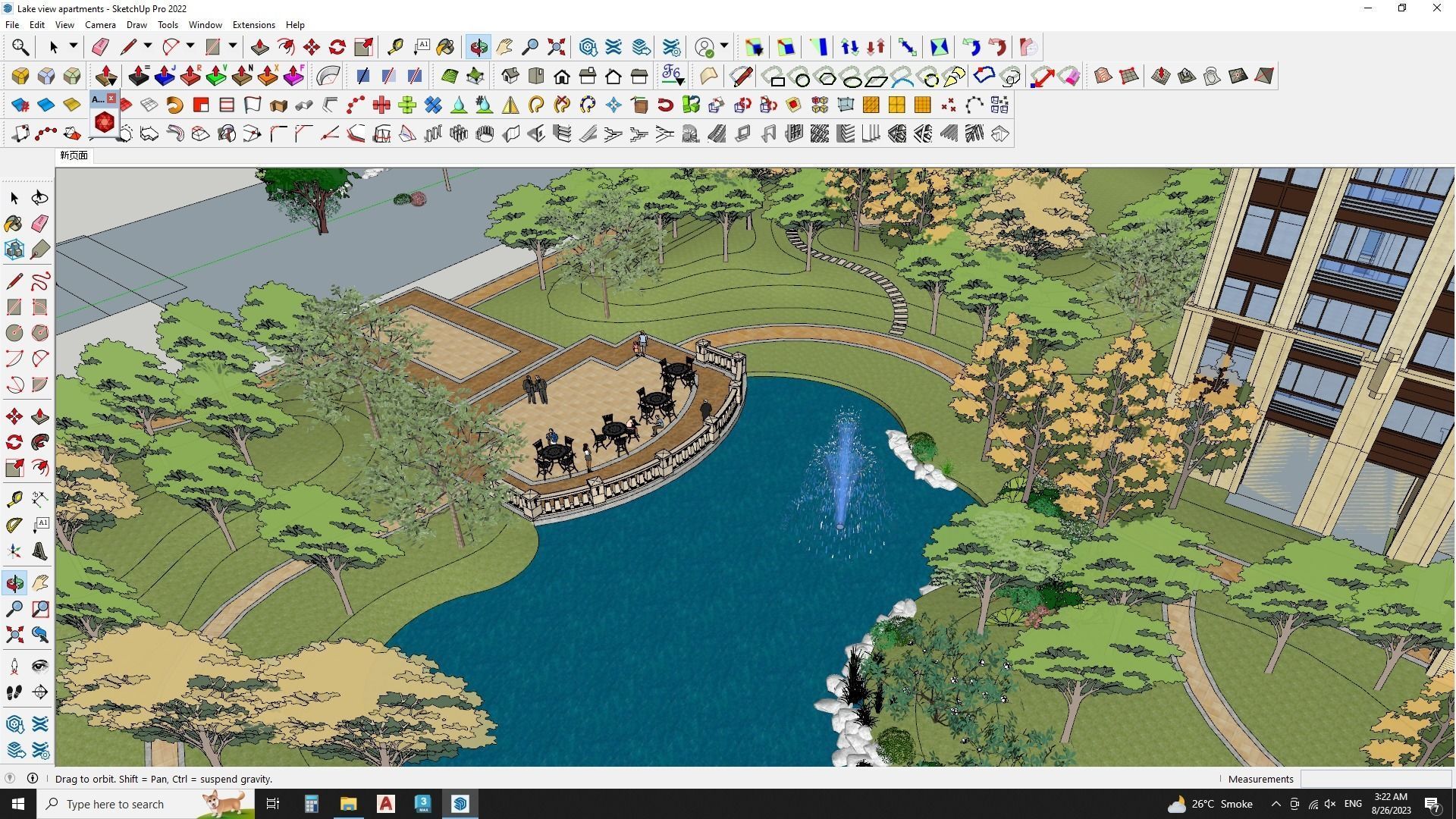Image resolution: width=1456 pixels, height=819 pixels.
Task: Expand the signed-in account dropdown arrow
Action: pyautogui.click(x=724, y=46)
